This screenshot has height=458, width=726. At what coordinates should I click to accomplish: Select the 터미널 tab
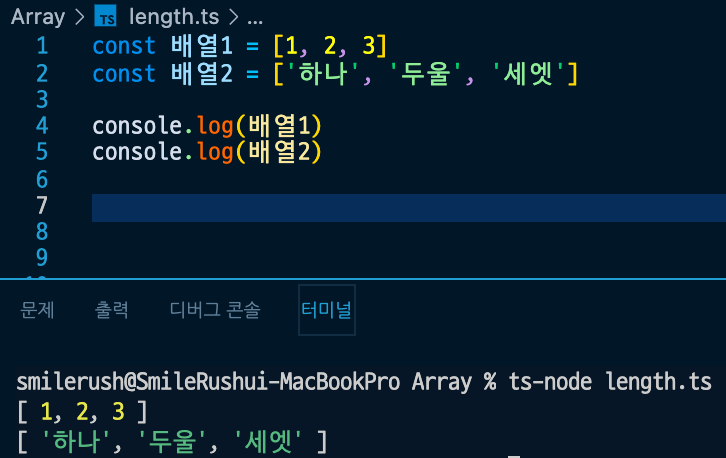[x=327, y=310]
